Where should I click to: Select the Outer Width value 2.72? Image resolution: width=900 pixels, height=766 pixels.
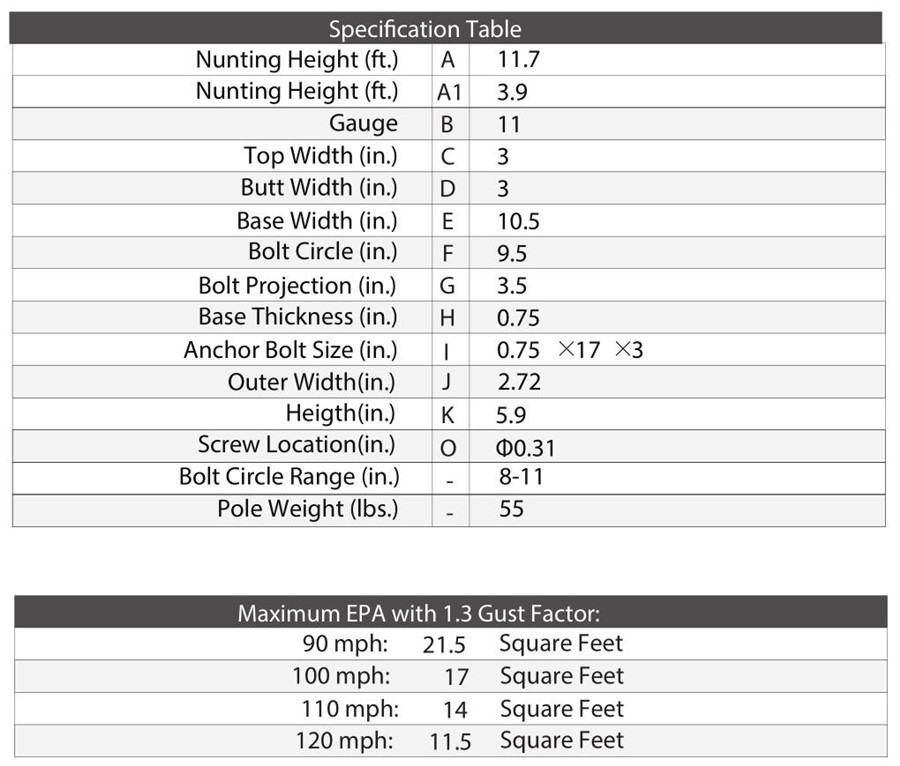[x=518, y=382]
